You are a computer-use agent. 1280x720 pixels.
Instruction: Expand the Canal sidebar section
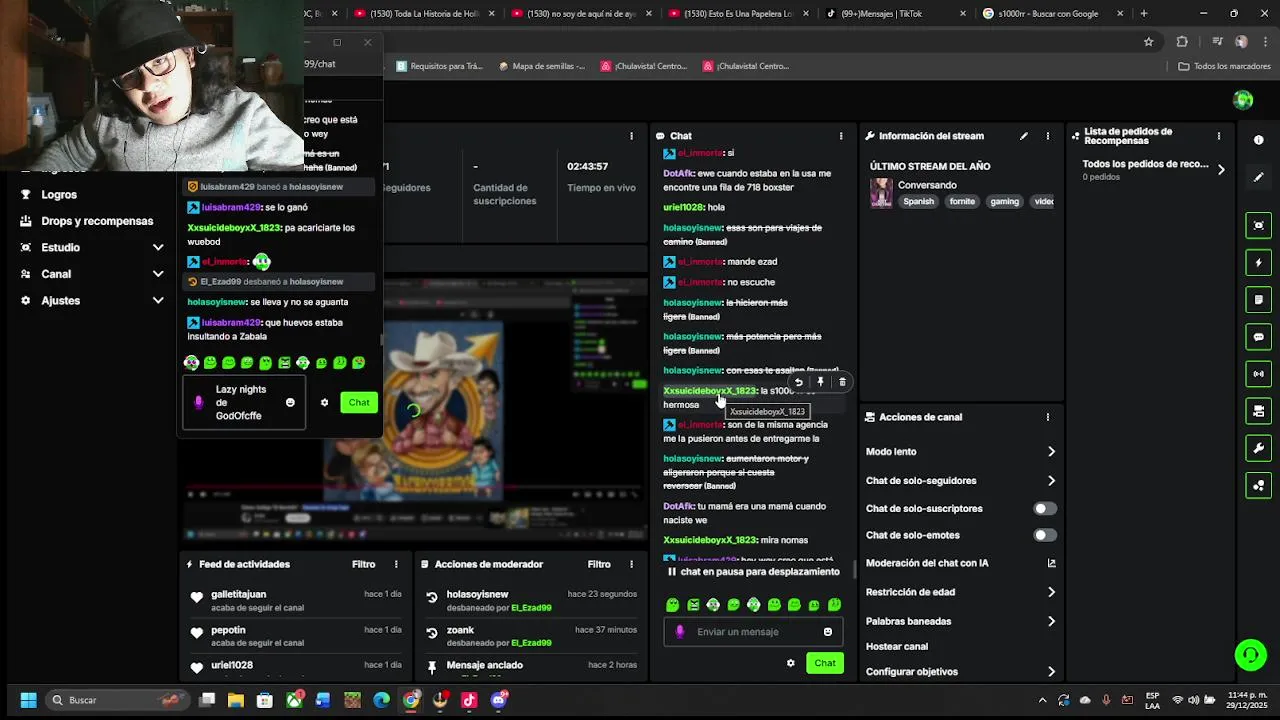(158, 274)
